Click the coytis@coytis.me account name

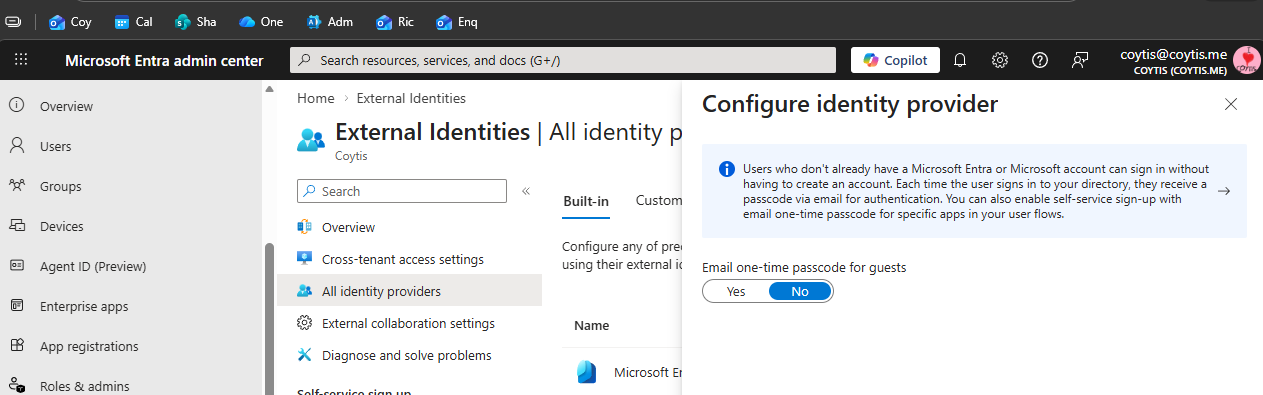pos(1173,55)
